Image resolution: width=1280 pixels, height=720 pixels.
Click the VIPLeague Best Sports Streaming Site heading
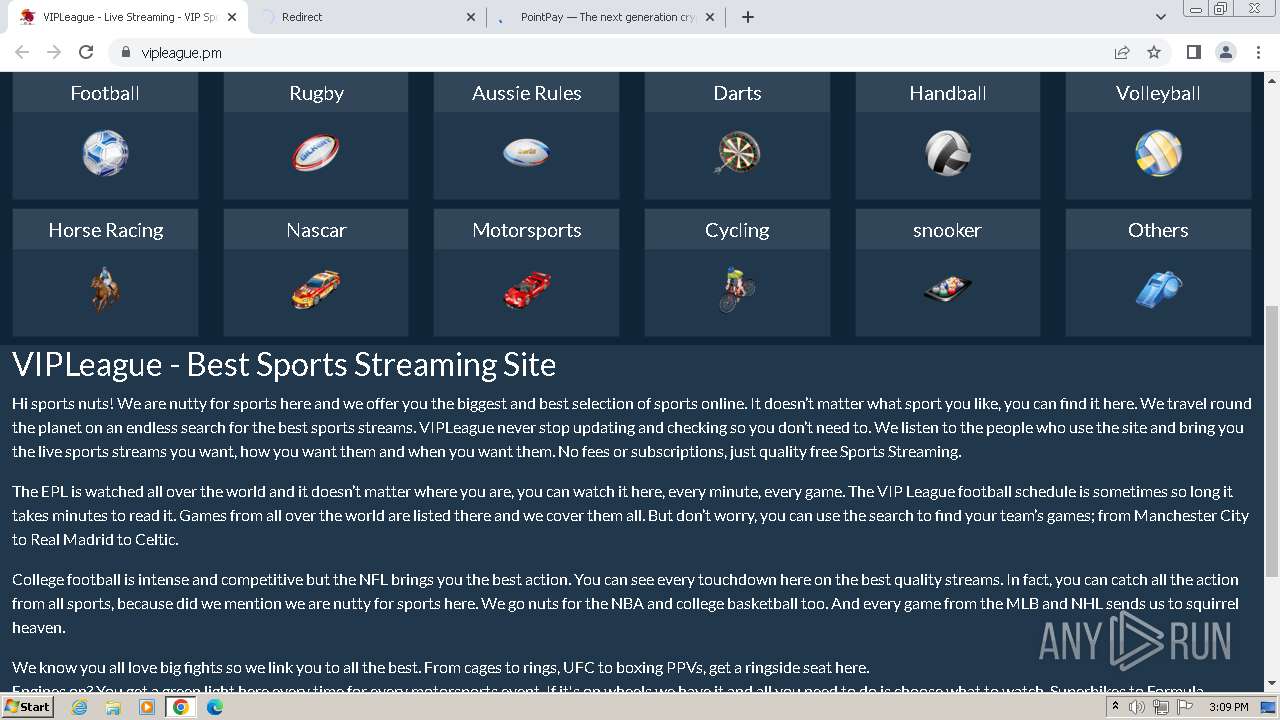[x=284, y=365]
